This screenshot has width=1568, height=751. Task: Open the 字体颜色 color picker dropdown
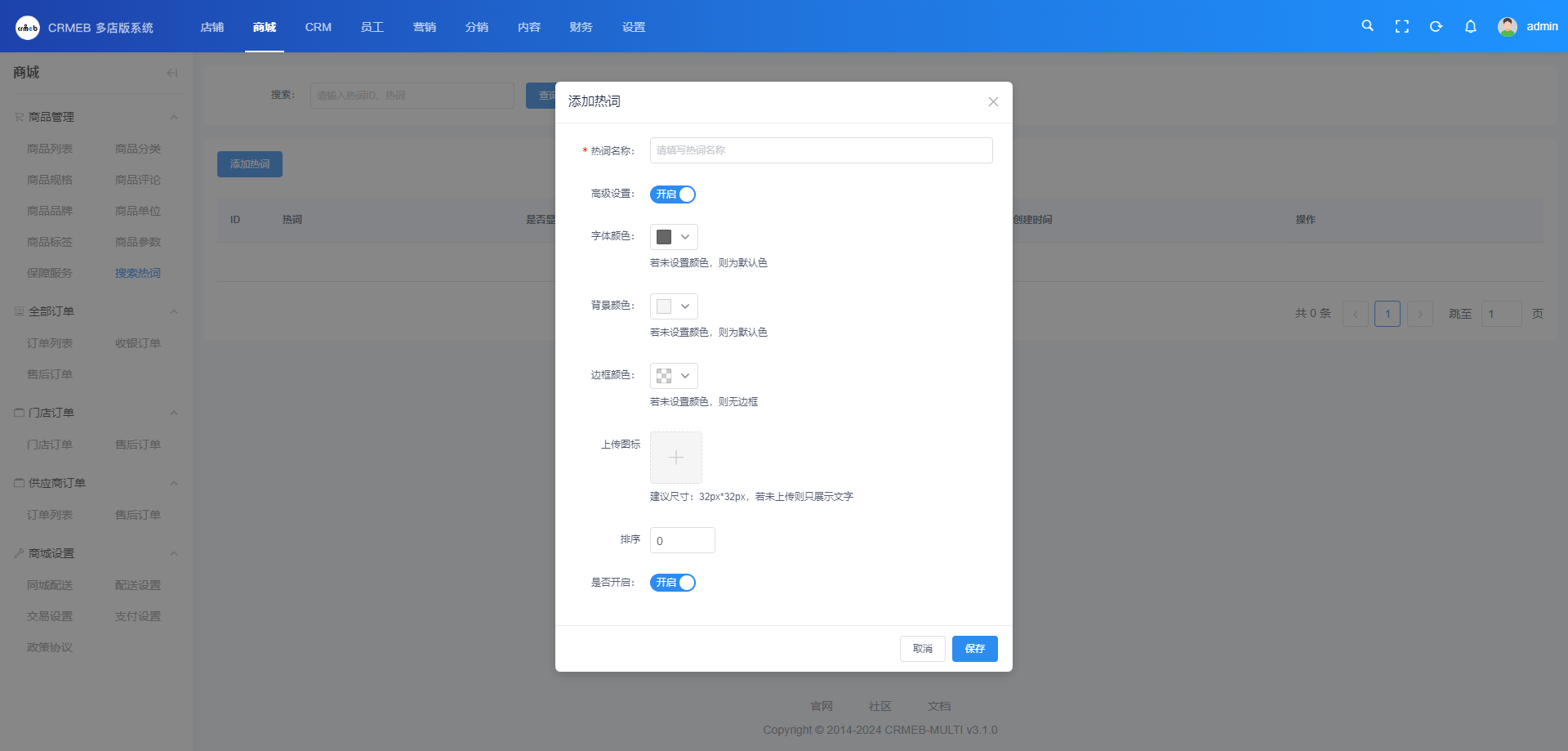tap(674, 237)
